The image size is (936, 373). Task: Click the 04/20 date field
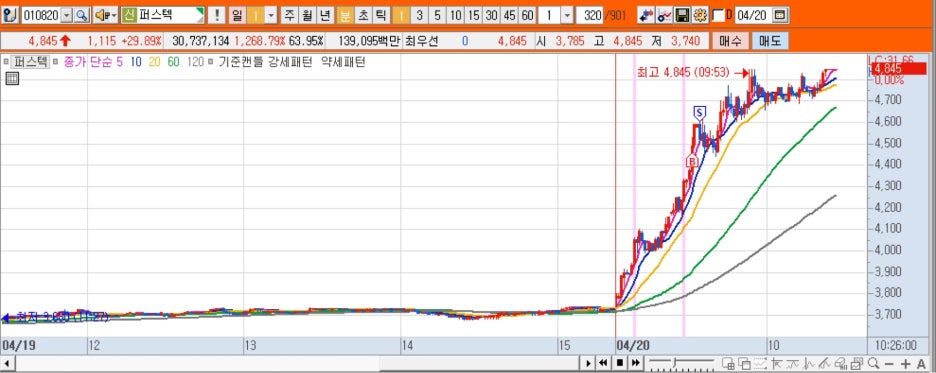(753, 15)
